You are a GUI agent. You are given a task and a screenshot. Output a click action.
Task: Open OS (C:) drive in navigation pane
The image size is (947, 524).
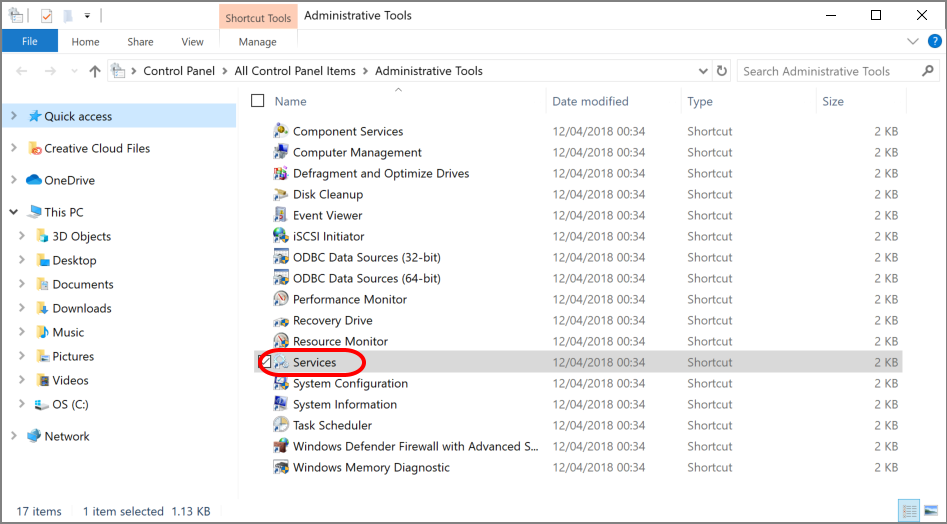coord(70,404)
